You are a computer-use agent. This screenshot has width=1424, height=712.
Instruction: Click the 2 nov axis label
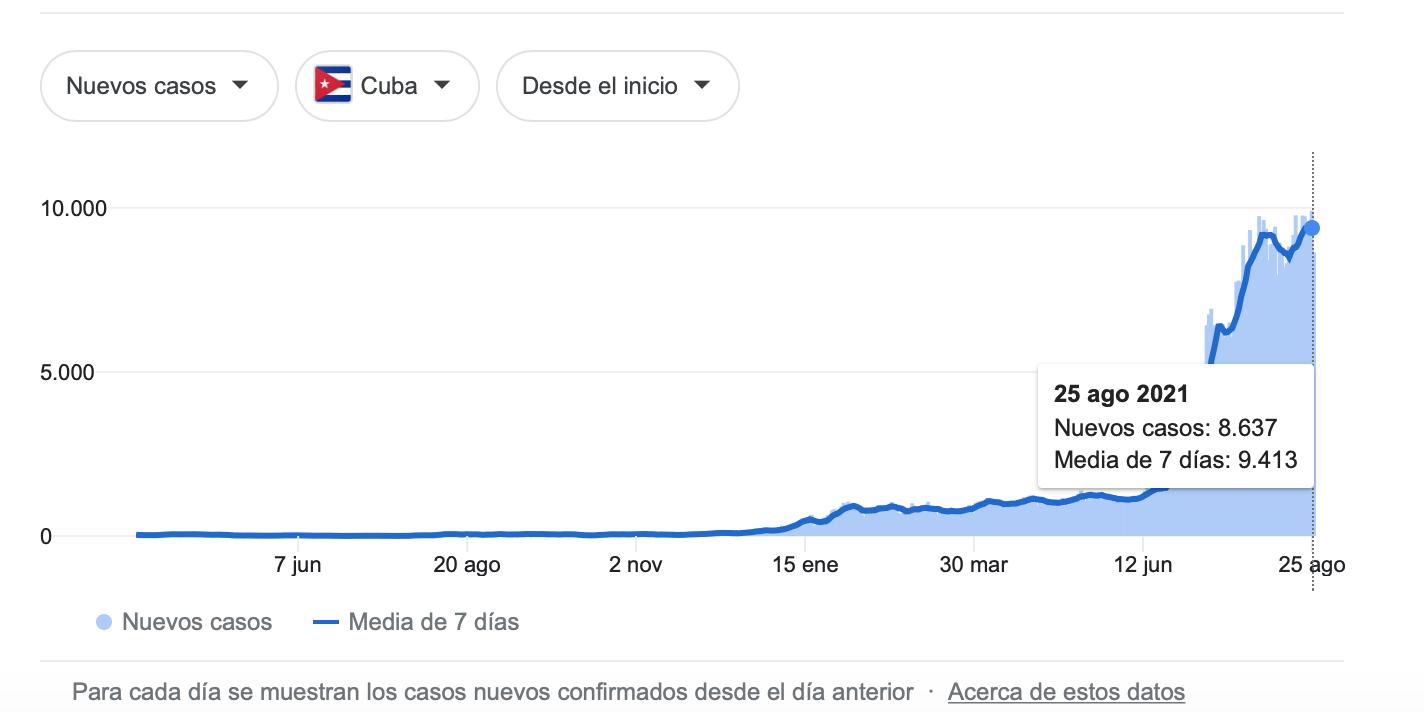pos(636,565)
